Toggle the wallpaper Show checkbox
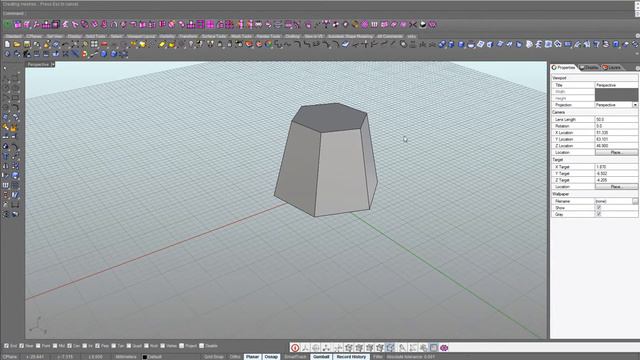640x360 pixels. [599, 207]
